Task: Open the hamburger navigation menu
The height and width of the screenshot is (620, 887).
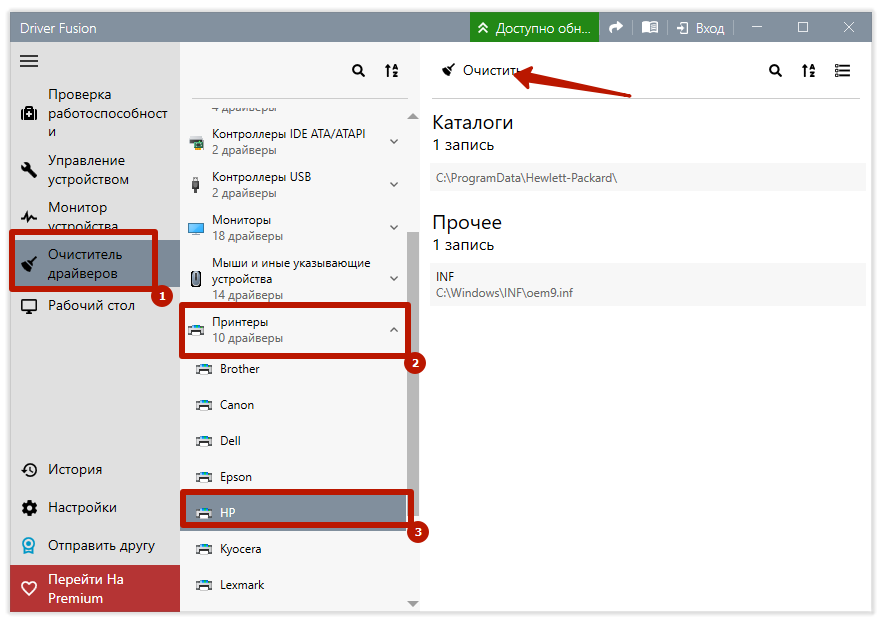Action: pos(29,62)
